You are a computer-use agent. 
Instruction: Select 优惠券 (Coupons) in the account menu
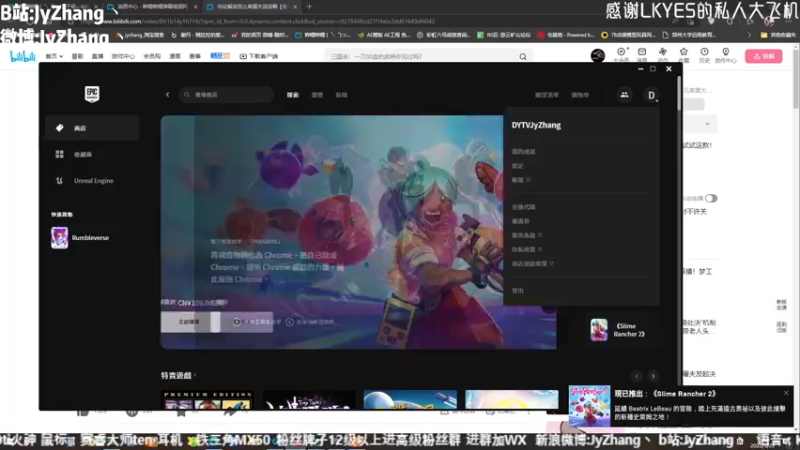coord(521,221)
